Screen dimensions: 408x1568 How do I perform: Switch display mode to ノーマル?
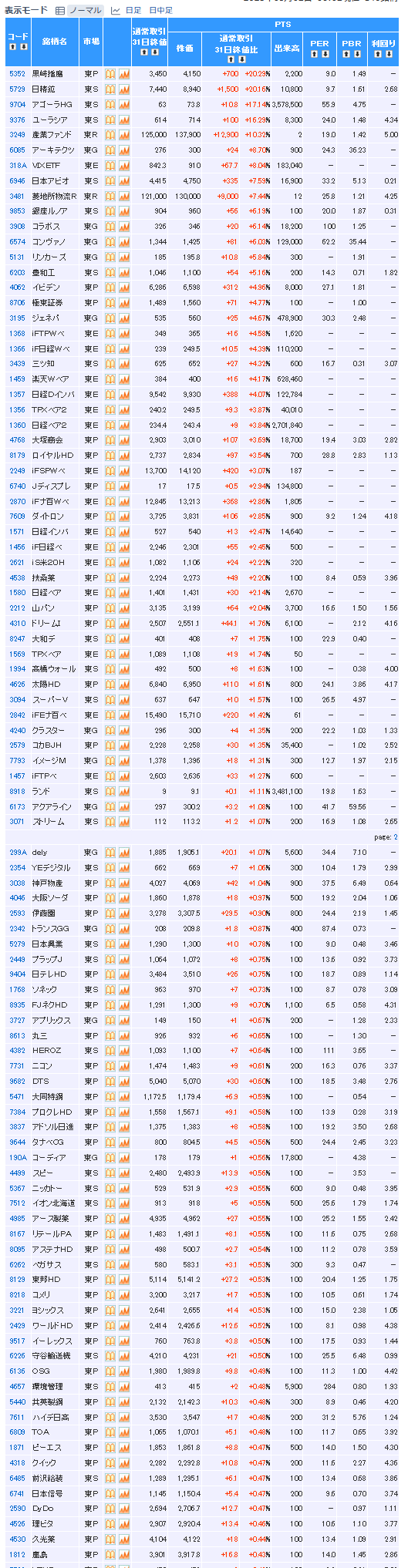click(85, 11)
